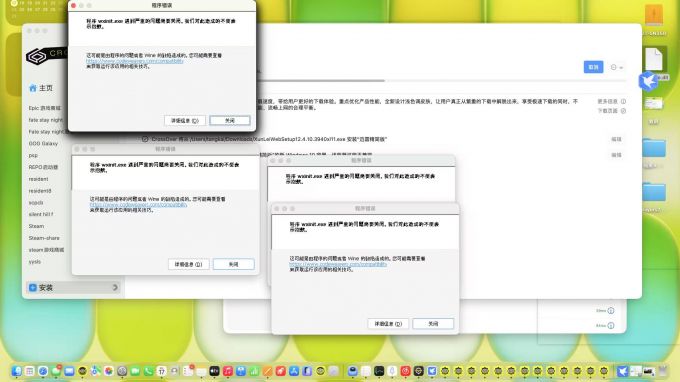Open the options dropdown beside 取消
The width and height of the screenshot is (680, 382).
pos(616,67)
